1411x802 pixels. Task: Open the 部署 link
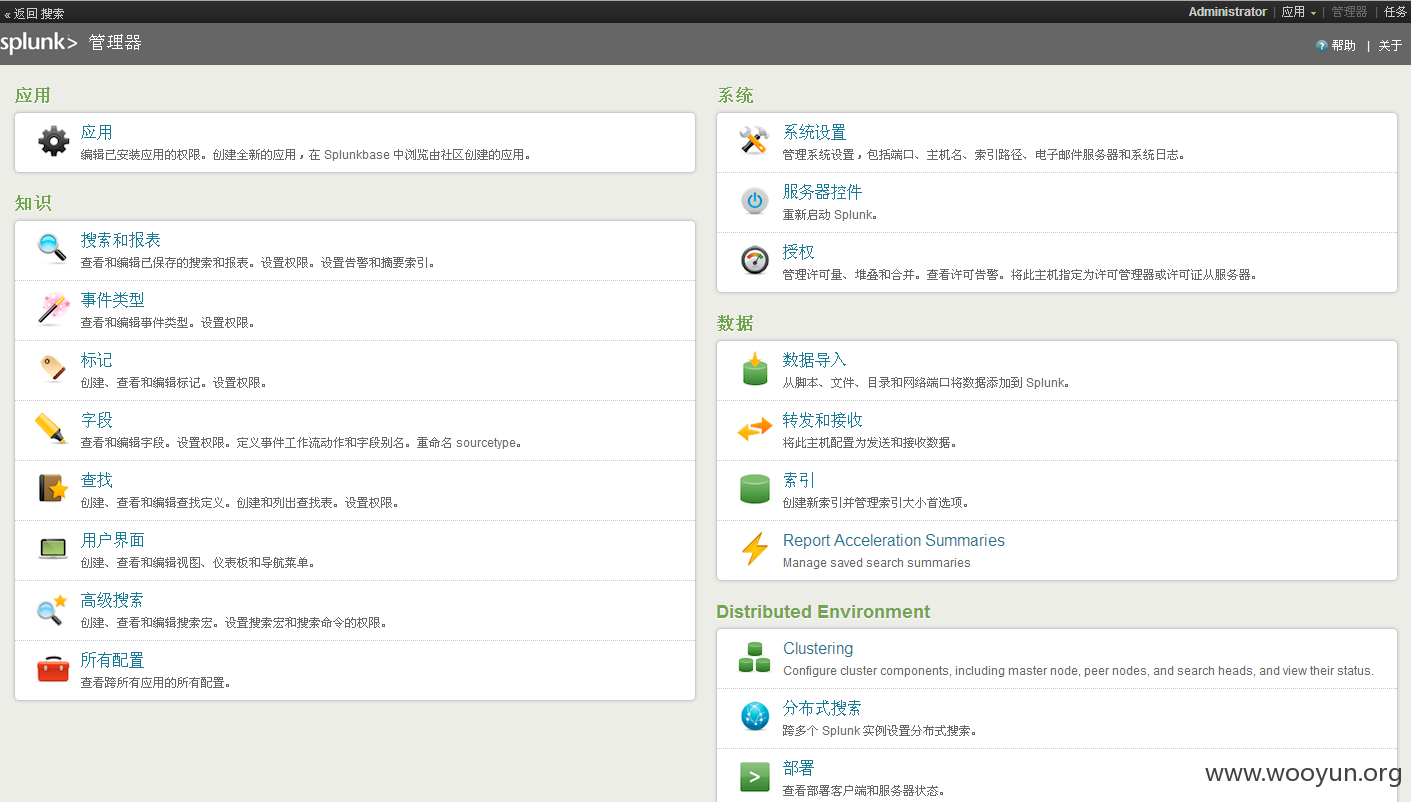point(798,768)
